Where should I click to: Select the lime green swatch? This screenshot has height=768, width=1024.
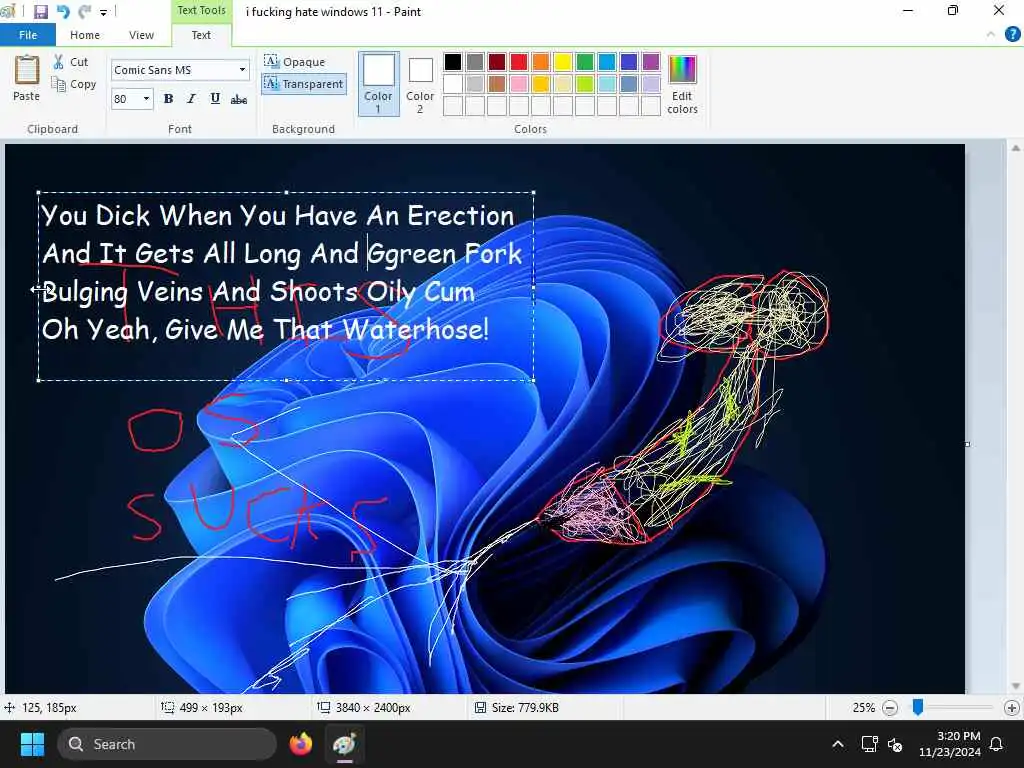point(584,84)
